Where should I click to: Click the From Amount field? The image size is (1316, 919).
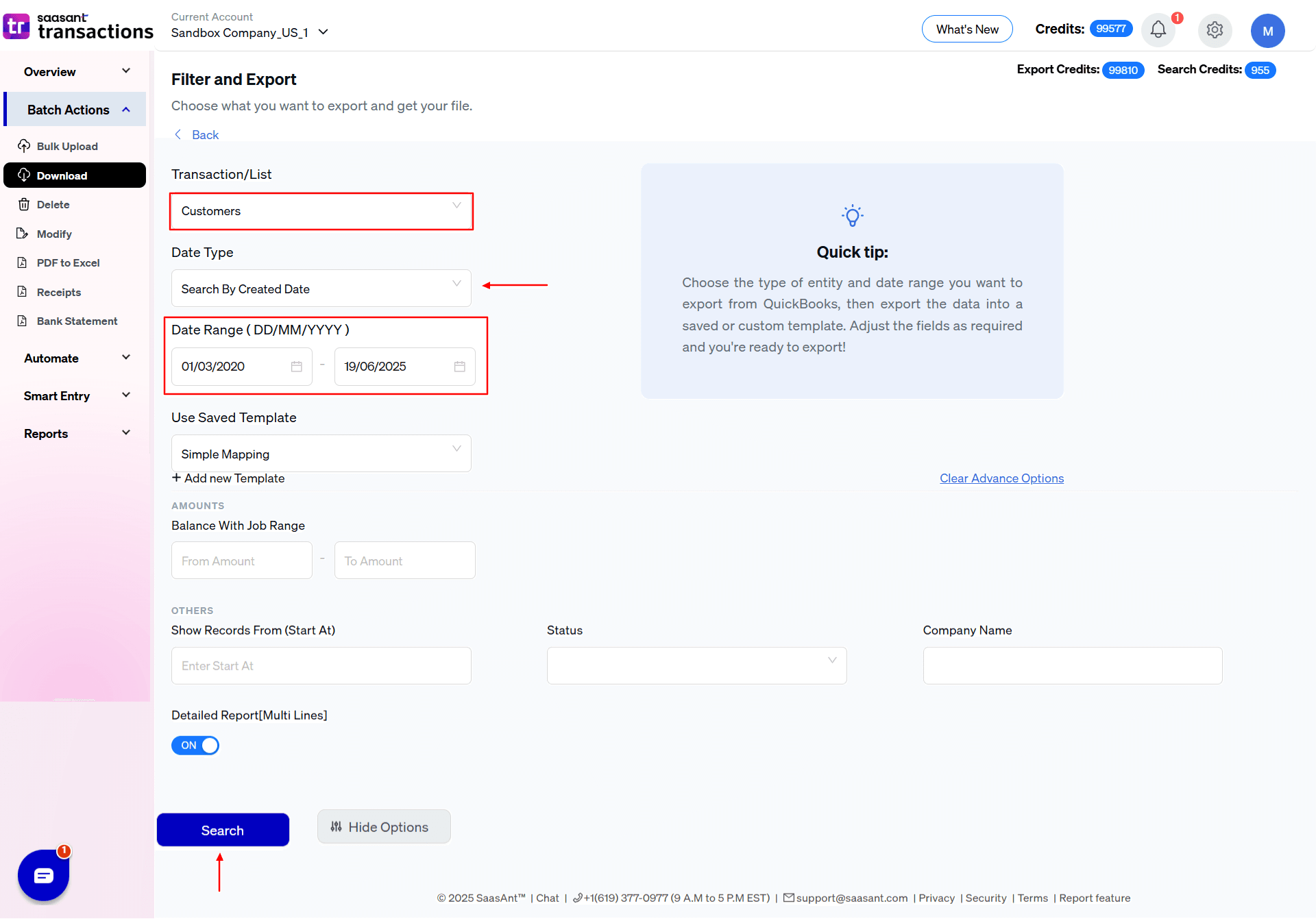tap(242, 561)
